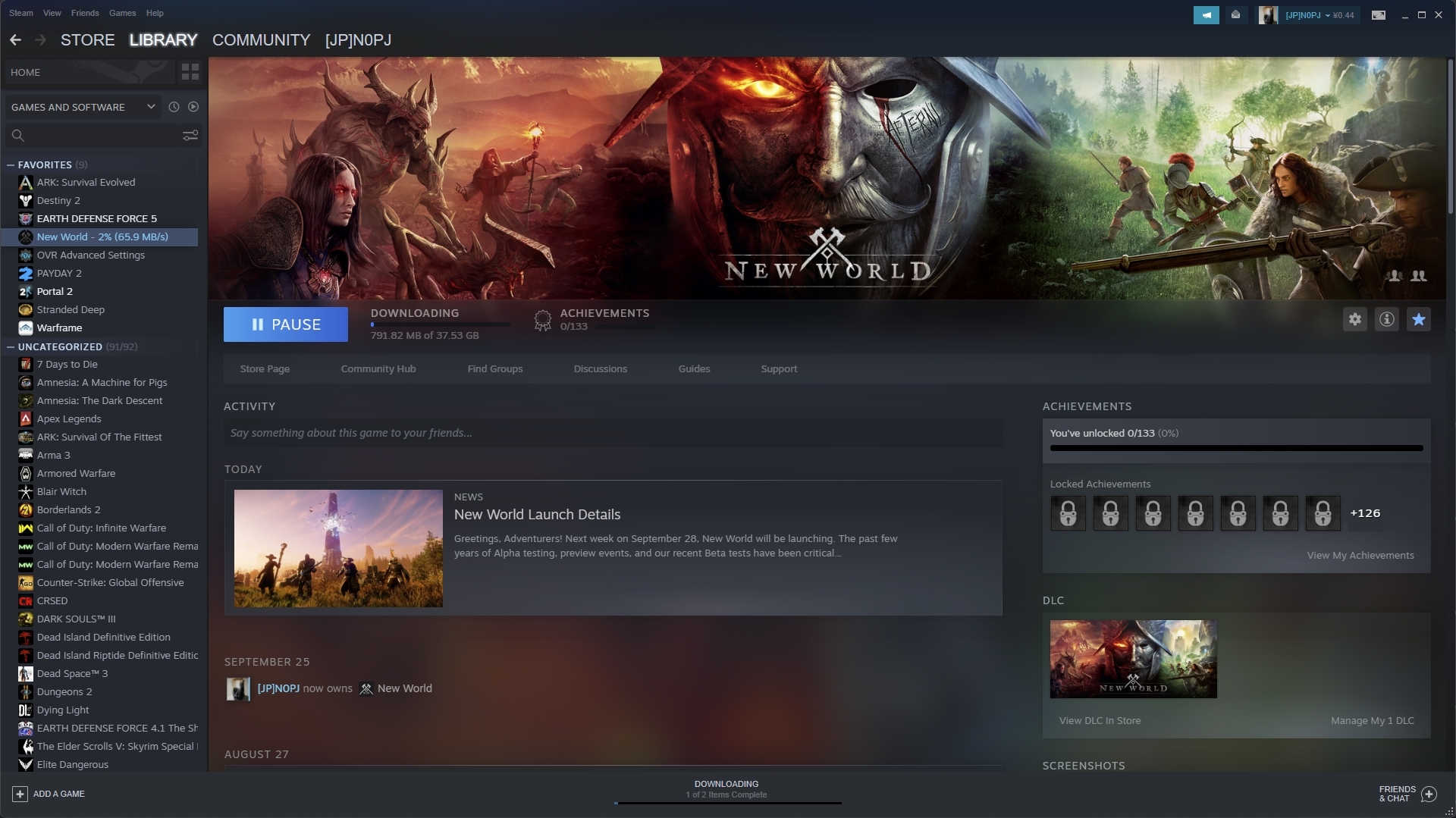Open the inbox envelope icon
The height and width of the screenshot is (818, 1456).
(x=1235, y=14)
